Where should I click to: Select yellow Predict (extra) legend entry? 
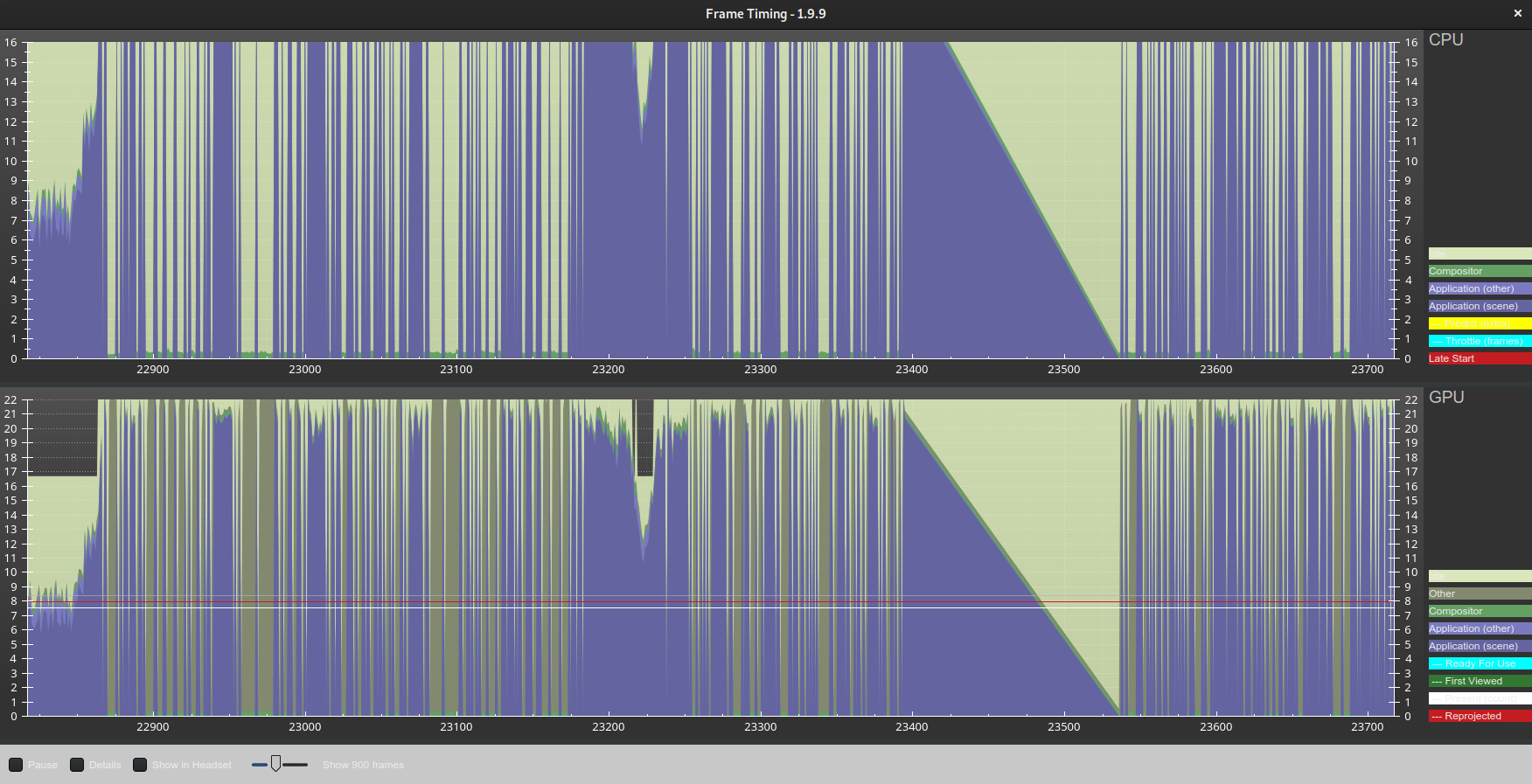1480,323
